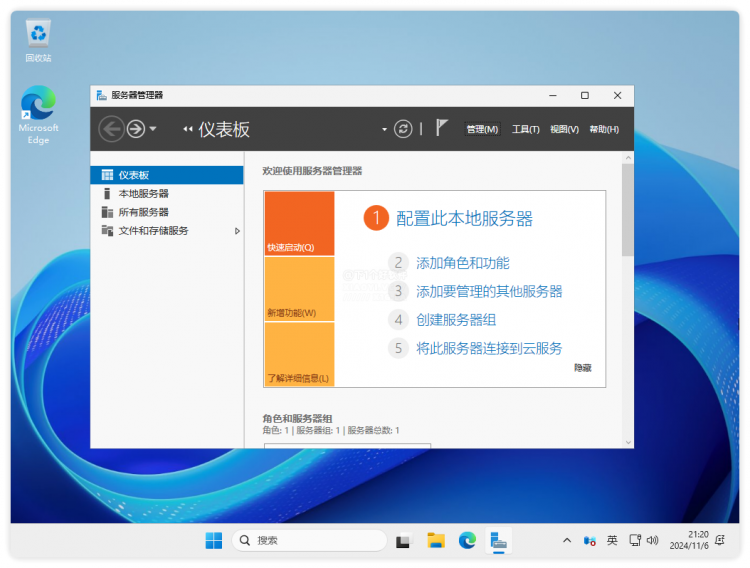Open the Windows Start menu
The image size is (750, 568).
[x=213, y=541]
